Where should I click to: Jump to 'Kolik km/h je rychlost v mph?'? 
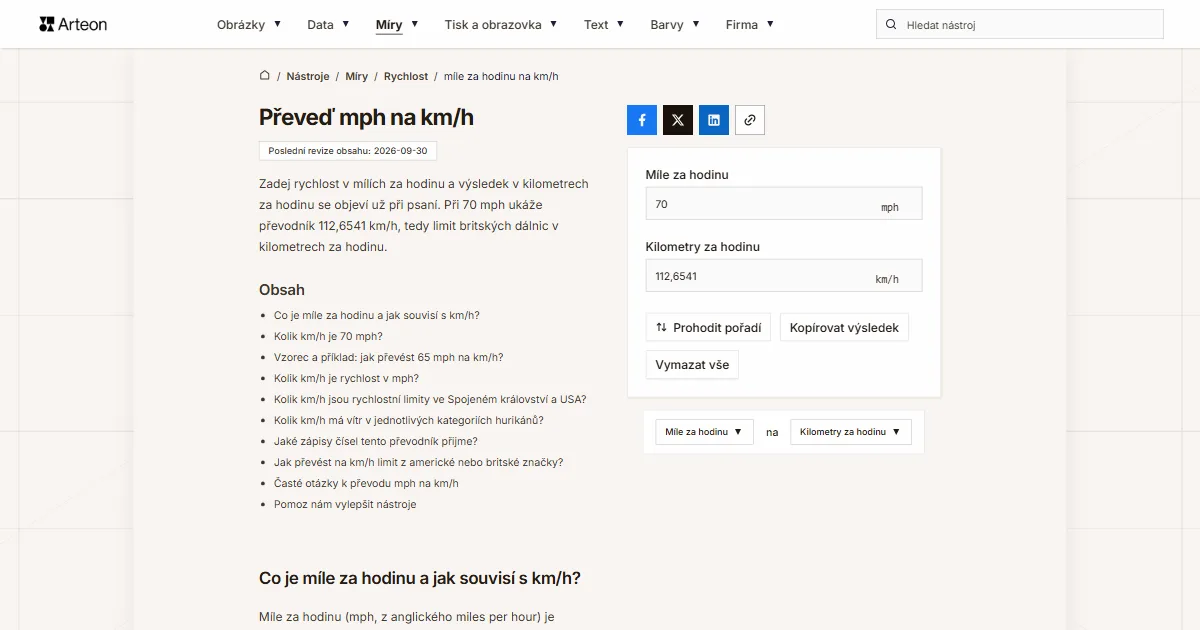click(x=346, y=378)
